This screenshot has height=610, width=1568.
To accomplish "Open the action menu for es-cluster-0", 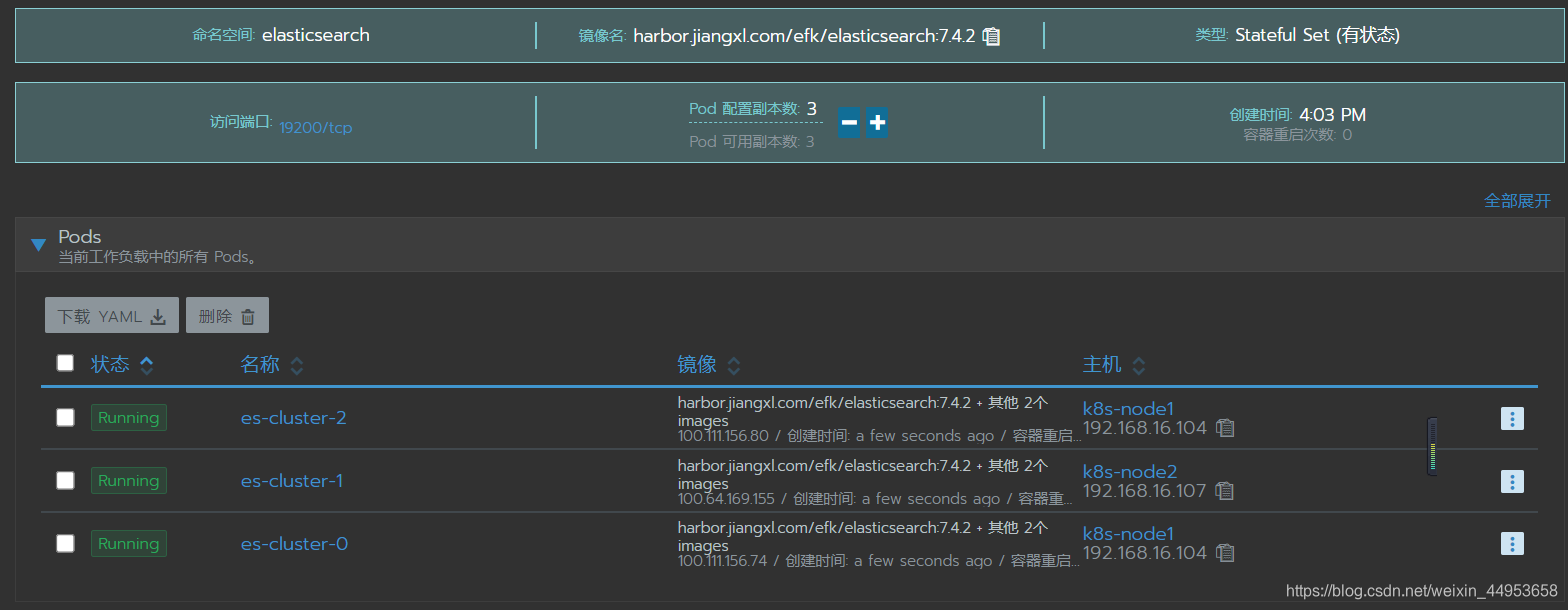I will click(1512, 544).
